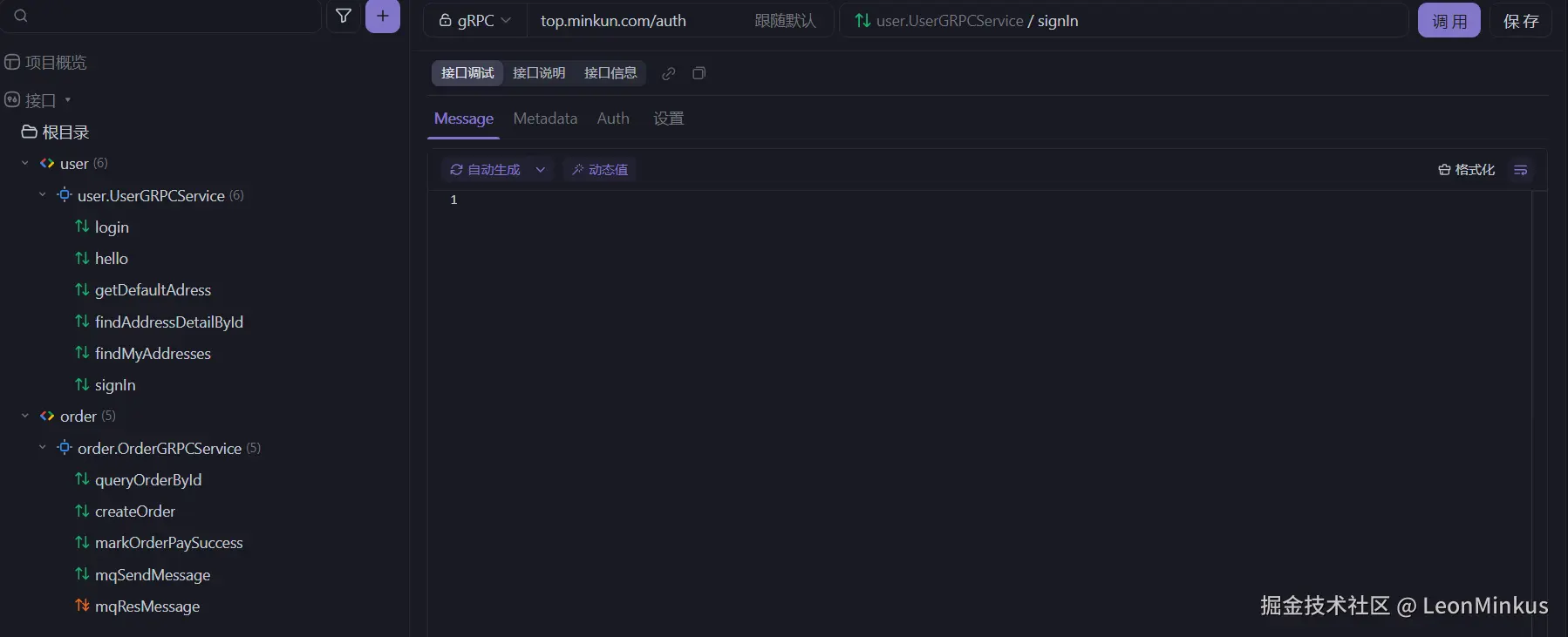
Task: Click the user.UserGRPCService service icon
Action: 65,194
